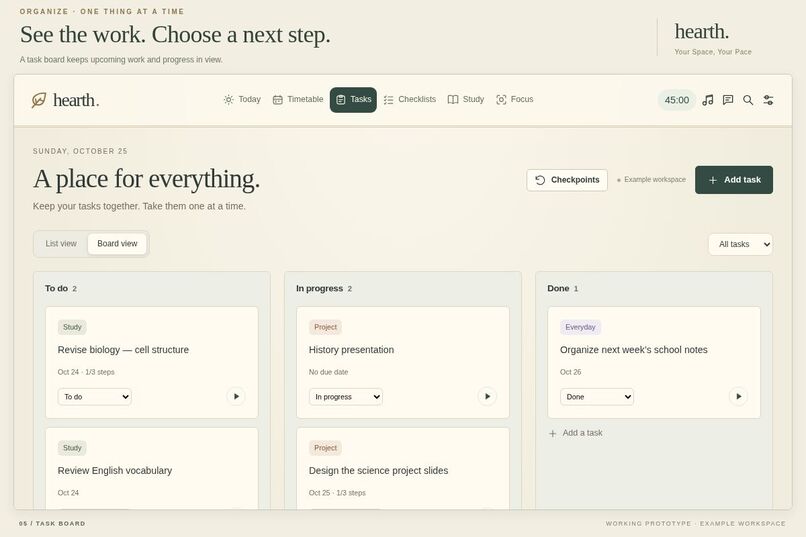Click the Add task button
Viewport: 806px width, 537px height.
(x=734, y=180)
